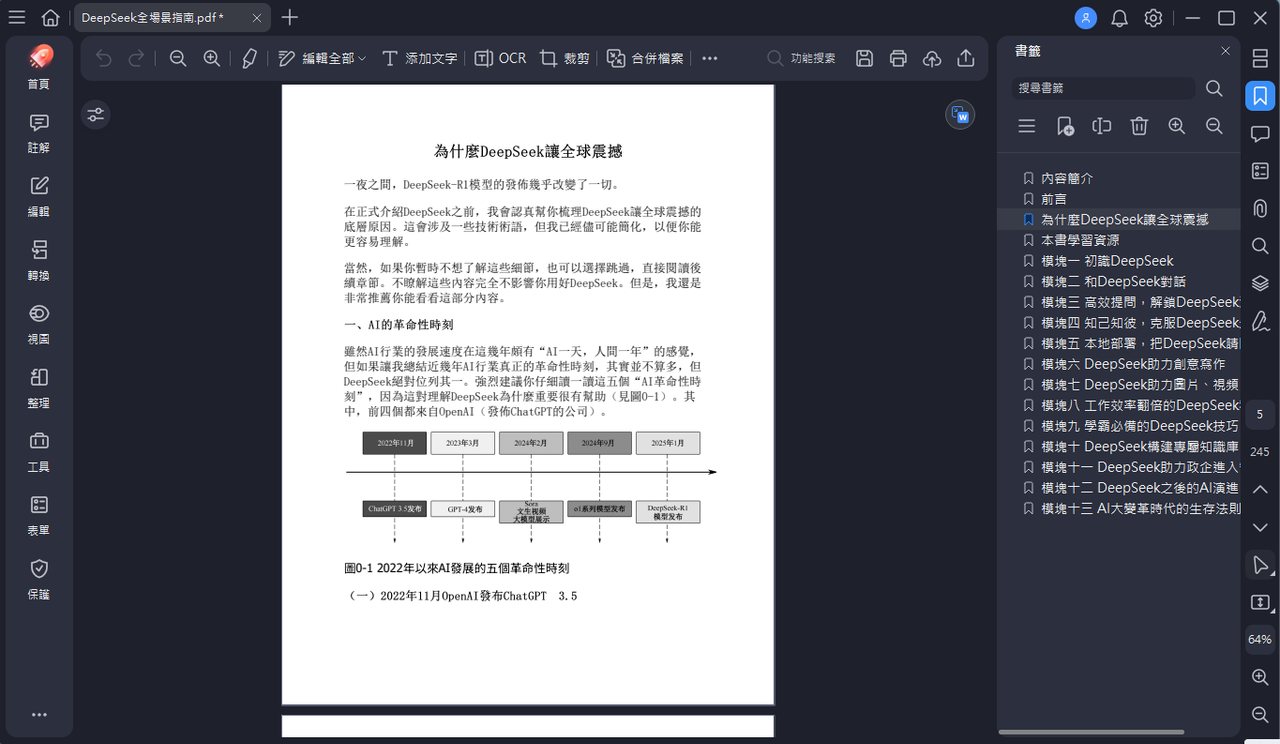Open the attachments paperclip panel
The width and height of the screenshot is (1280, 744).
(1260, 208)
